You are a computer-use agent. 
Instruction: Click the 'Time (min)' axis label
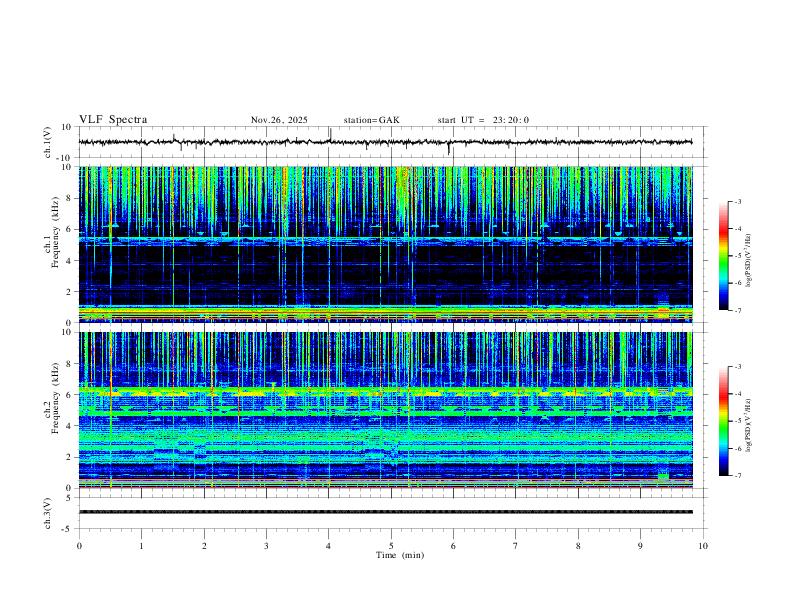tap(400, 555)
